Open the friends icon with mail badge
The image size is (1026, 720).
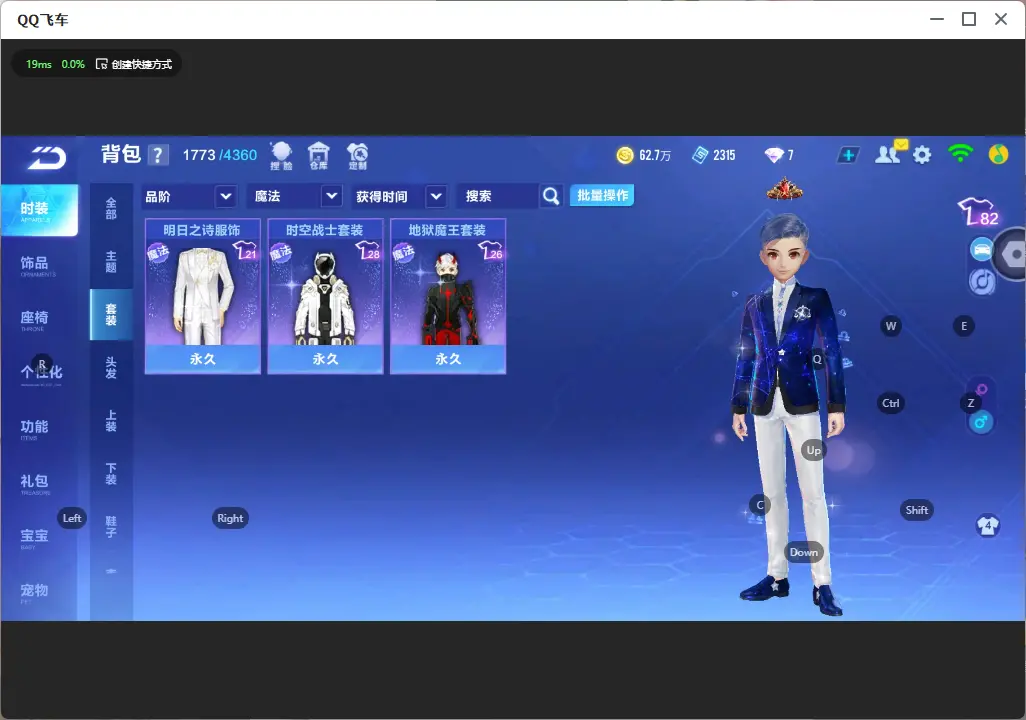pos(890,153)
